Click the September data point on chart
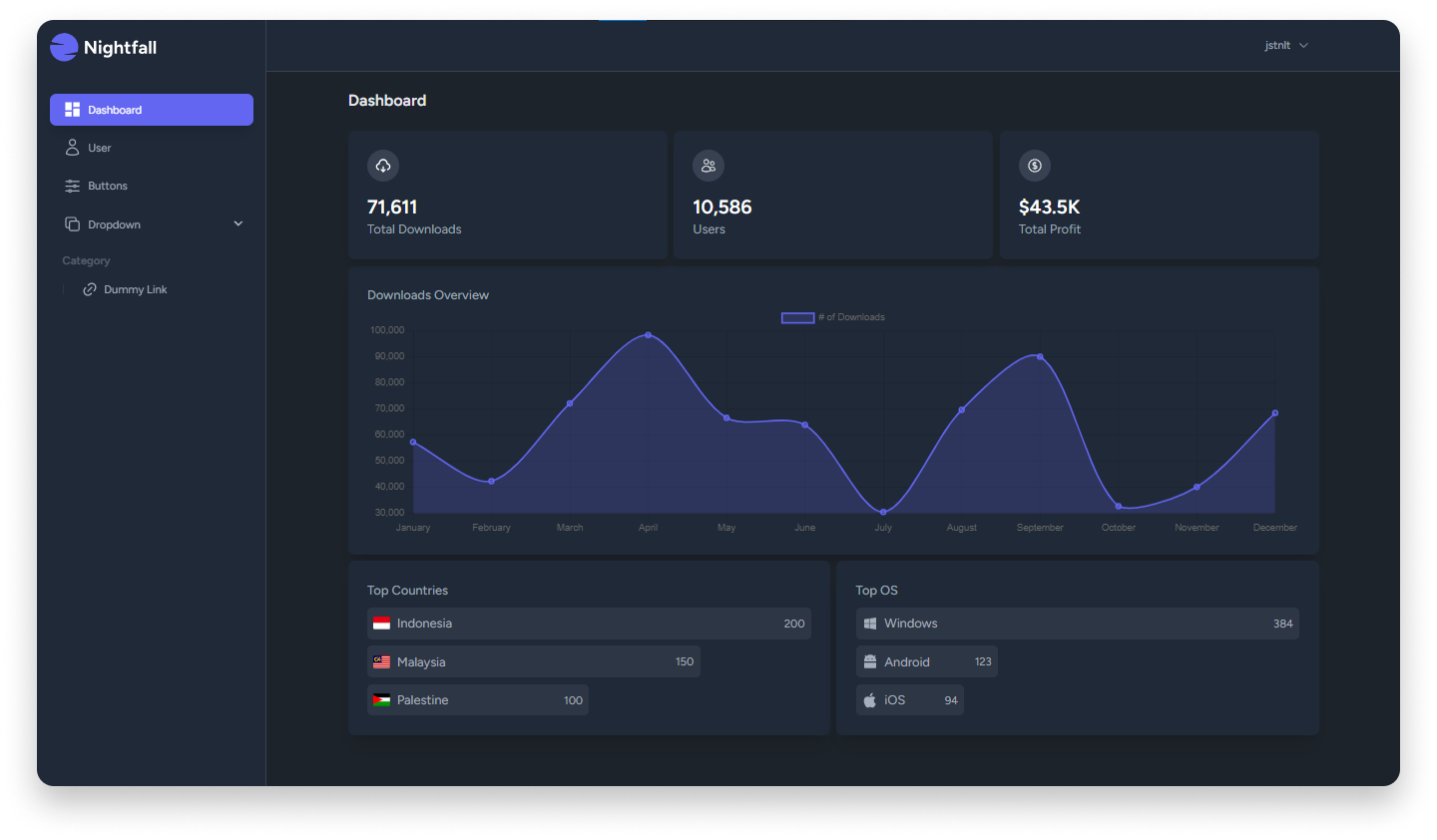 click(1040, 356)
